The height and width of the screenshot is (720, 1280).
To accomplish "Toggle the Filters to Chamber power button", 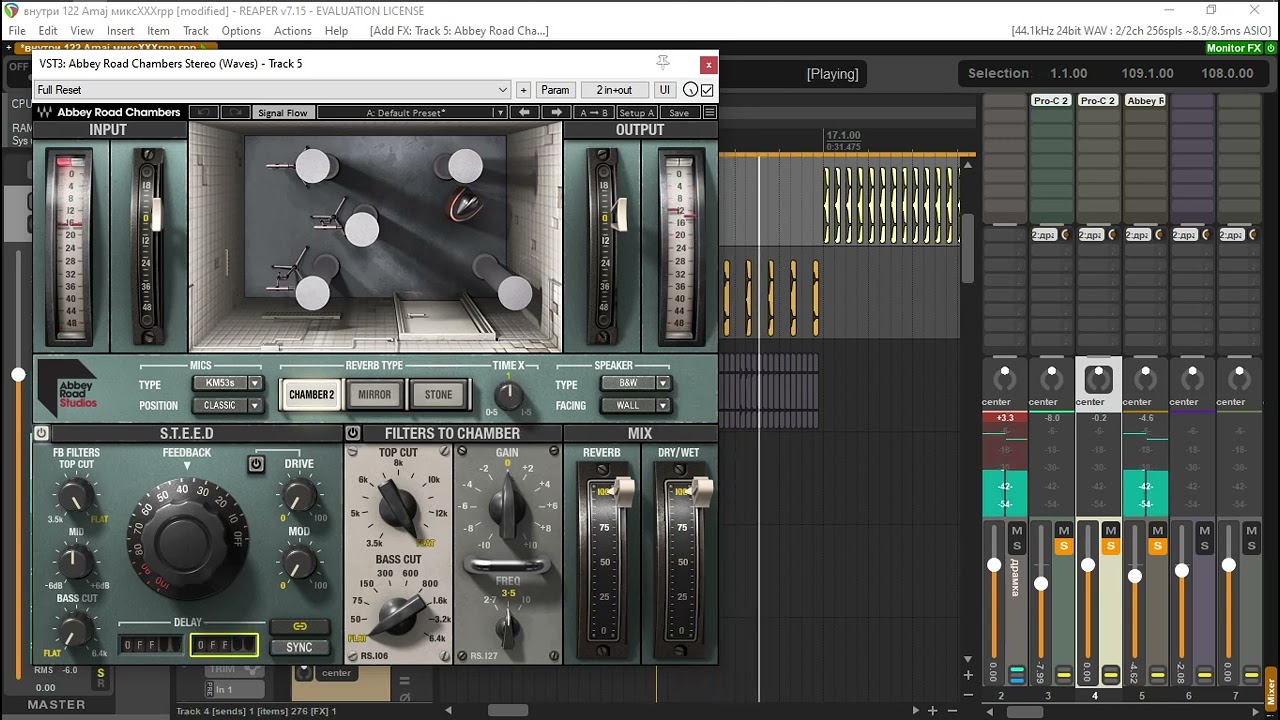I will coord(353,433).
